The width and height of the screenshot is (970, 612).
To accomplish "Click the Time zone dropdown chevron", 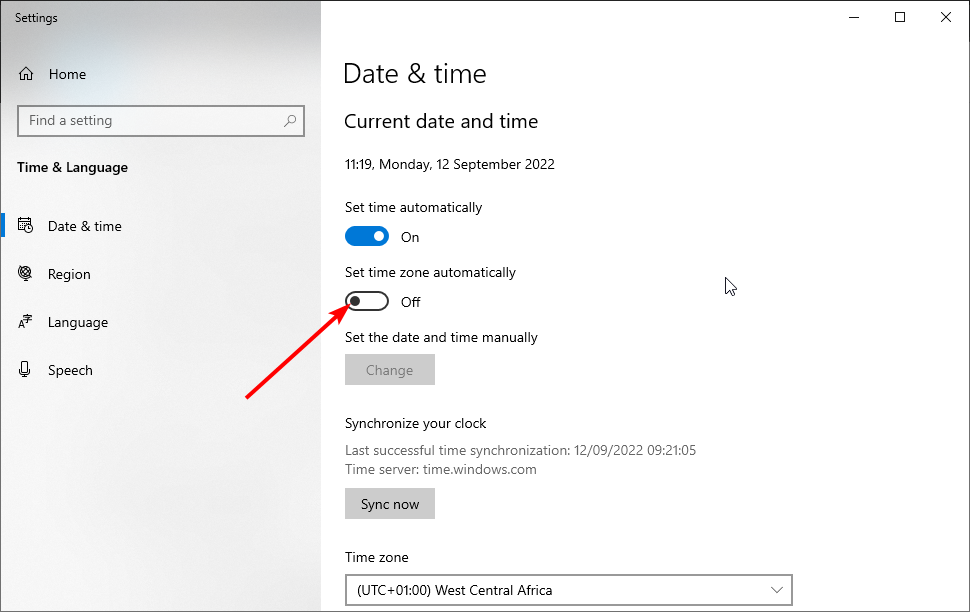I will pyautogui.click(x=777, y=590).
